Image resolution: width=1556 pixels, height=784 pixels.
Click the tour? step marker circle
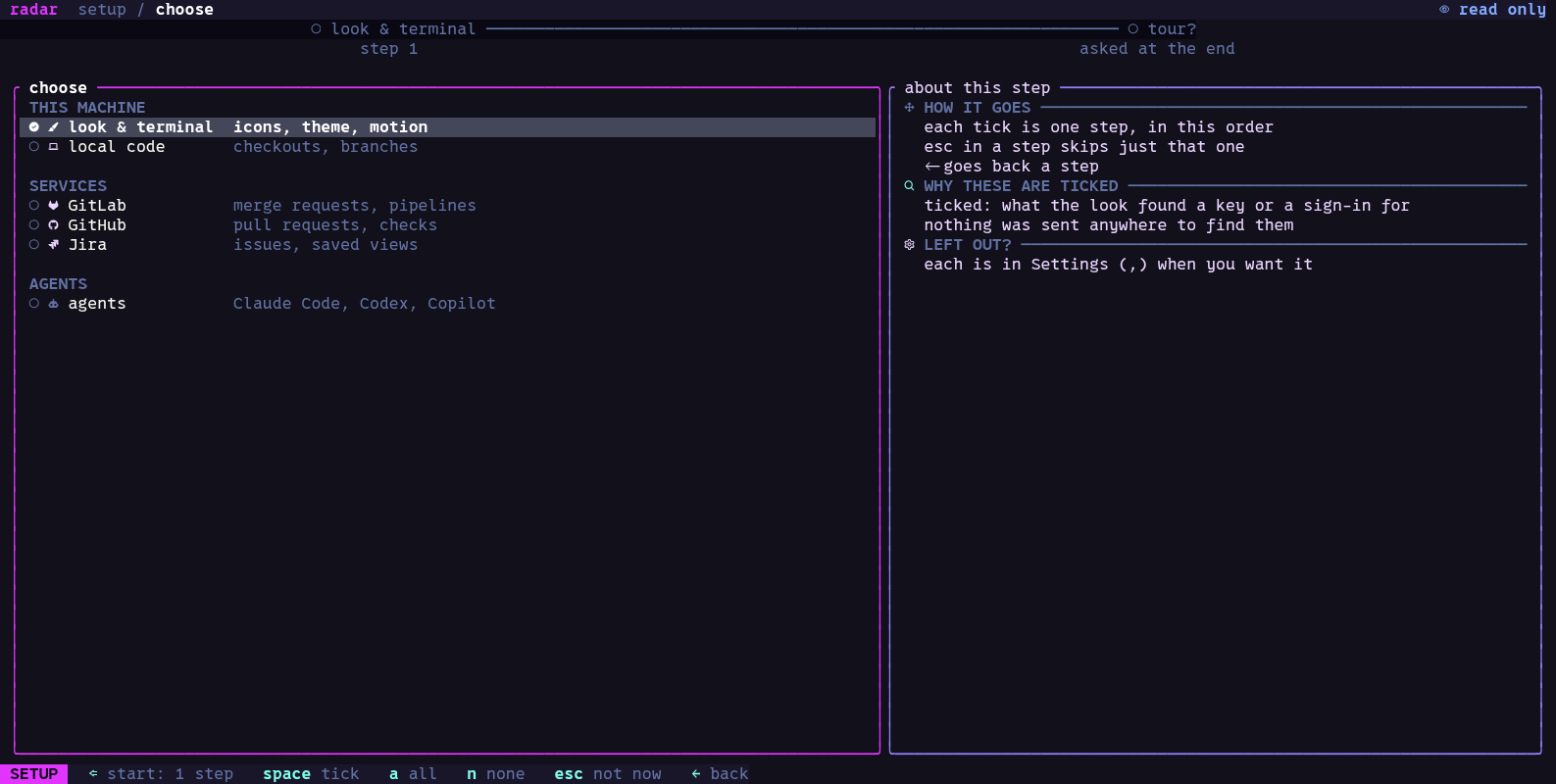[x=1132, y=29]
